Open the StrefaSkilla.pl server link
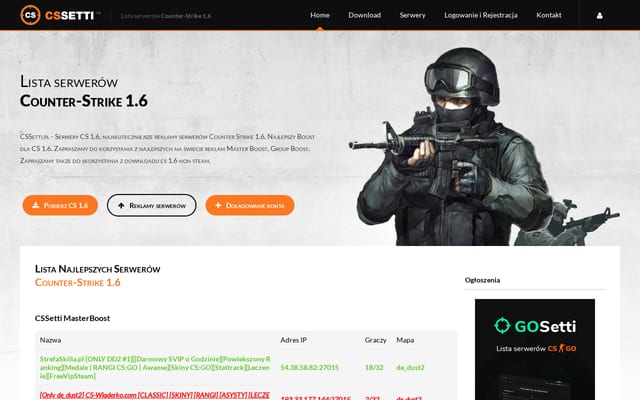This screenshot has height=400, width=640. [x=155, y=367]
